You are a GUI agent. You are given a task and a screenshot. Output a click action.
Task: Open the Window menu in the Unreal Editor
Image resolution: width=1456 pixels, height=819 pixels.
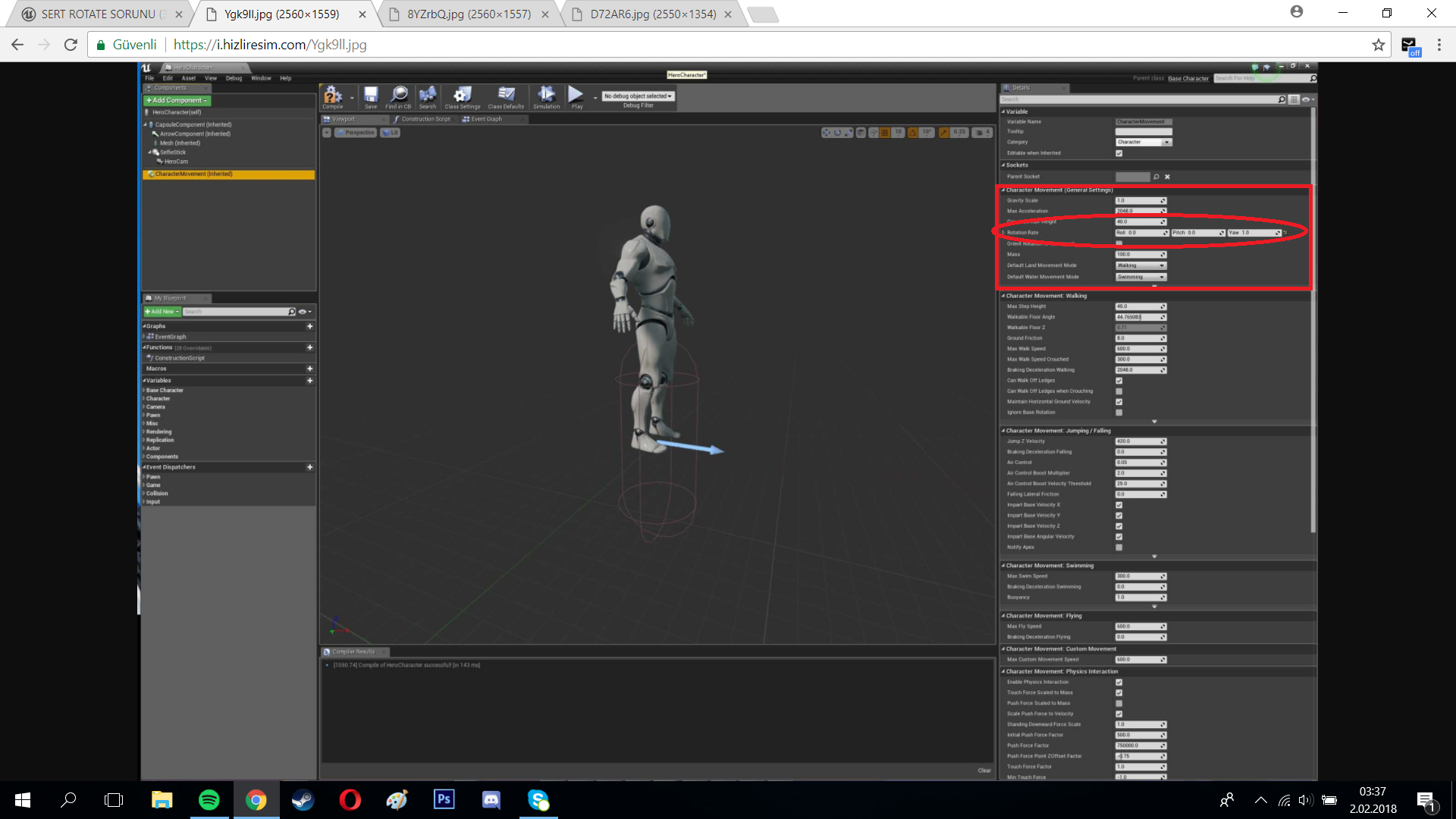click(261, 78)
